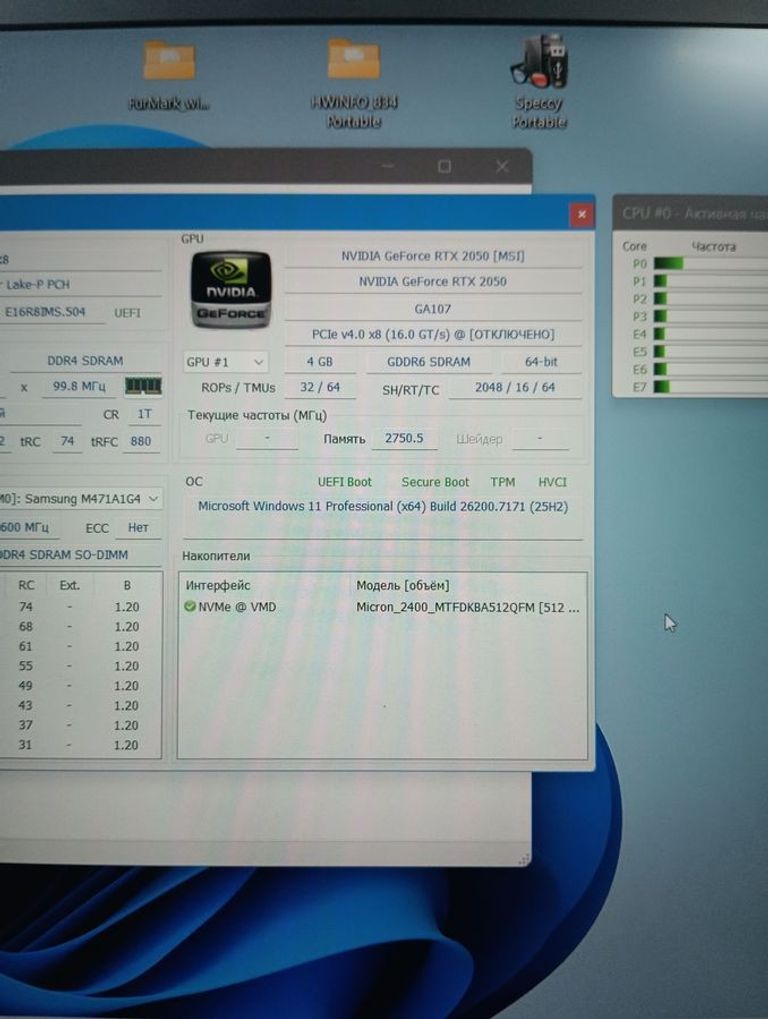Select the tRFC '880' timing value
This screenshot has height=1019, width=768.
click(x=140, y=441)
